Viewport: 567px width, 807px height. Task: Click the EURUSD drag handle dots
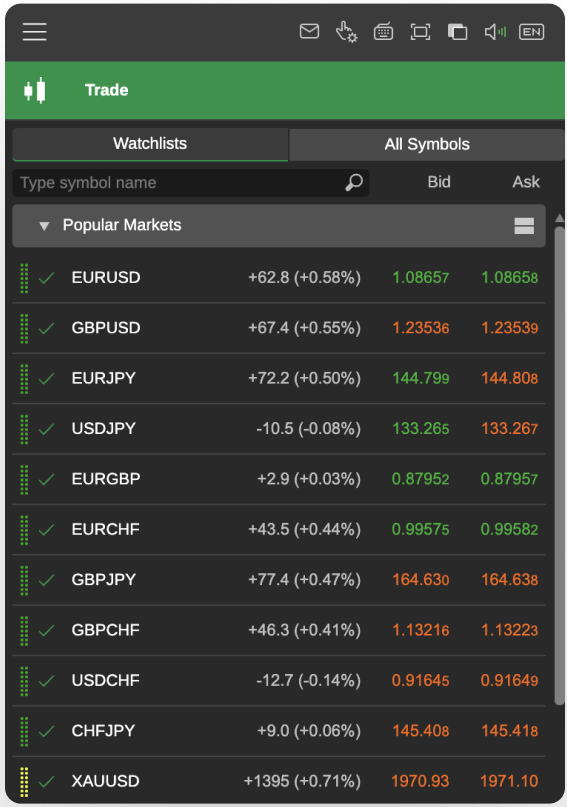pos(24,278)
